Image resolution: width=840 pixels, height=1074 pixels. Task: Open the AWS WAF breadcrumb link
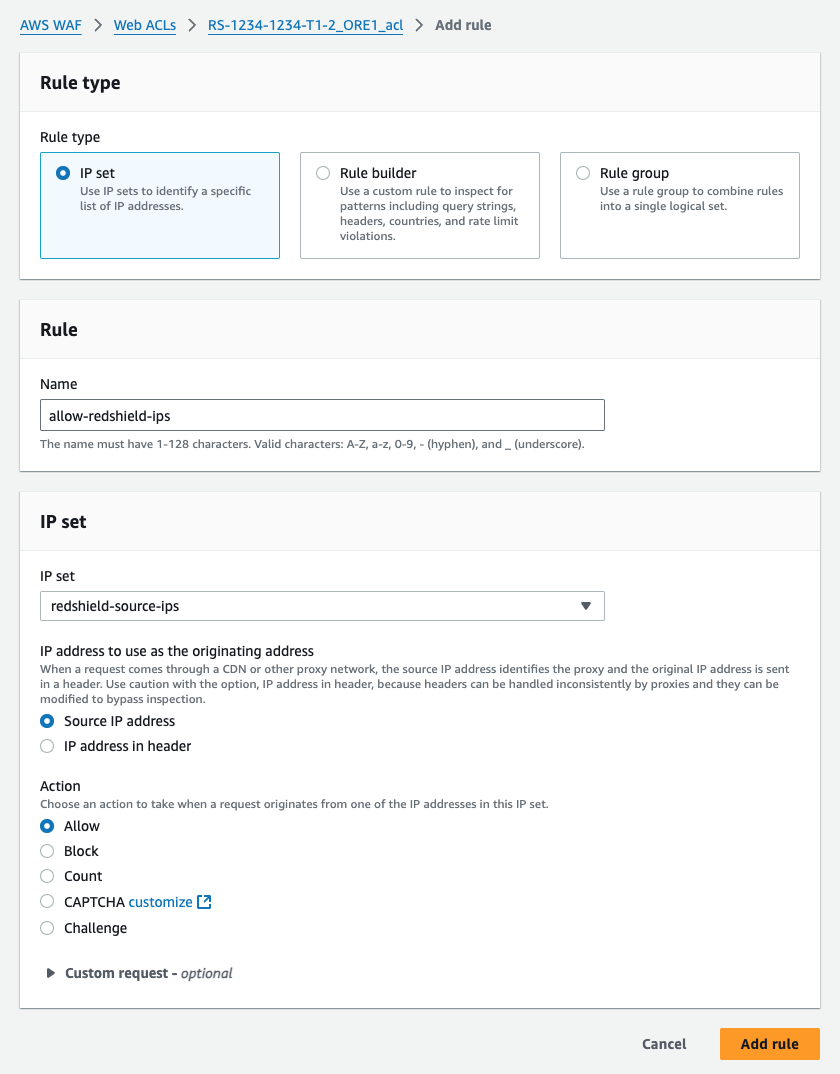pos(49,25)
